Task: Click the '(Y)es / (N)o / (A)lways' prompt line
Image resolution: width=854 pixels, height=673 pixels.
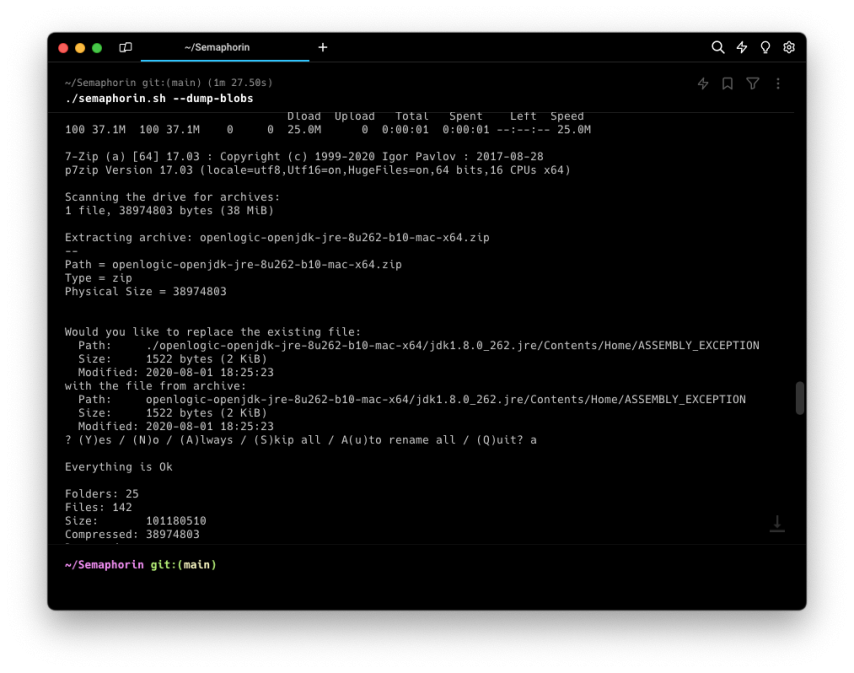Action: (x=301, y=440)
